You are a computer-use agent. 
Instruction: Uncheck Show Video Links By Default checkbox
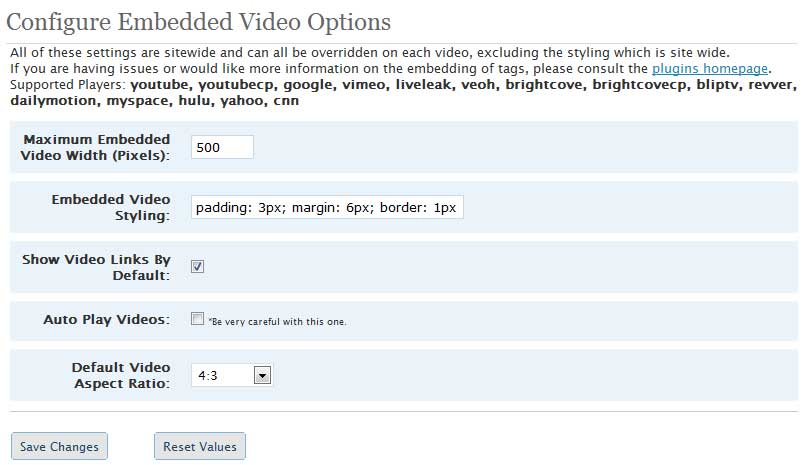(197, 266)
